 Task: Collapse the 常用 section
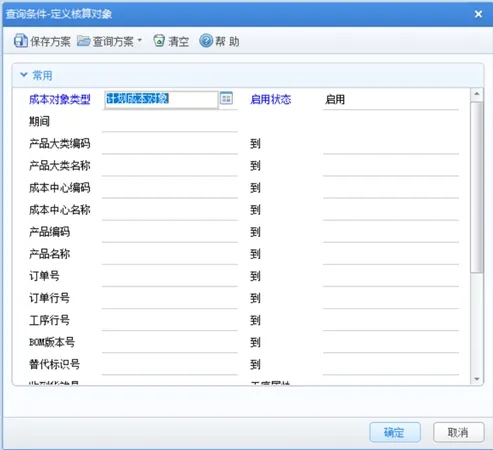pyautogui.click(x=24, y=75)
